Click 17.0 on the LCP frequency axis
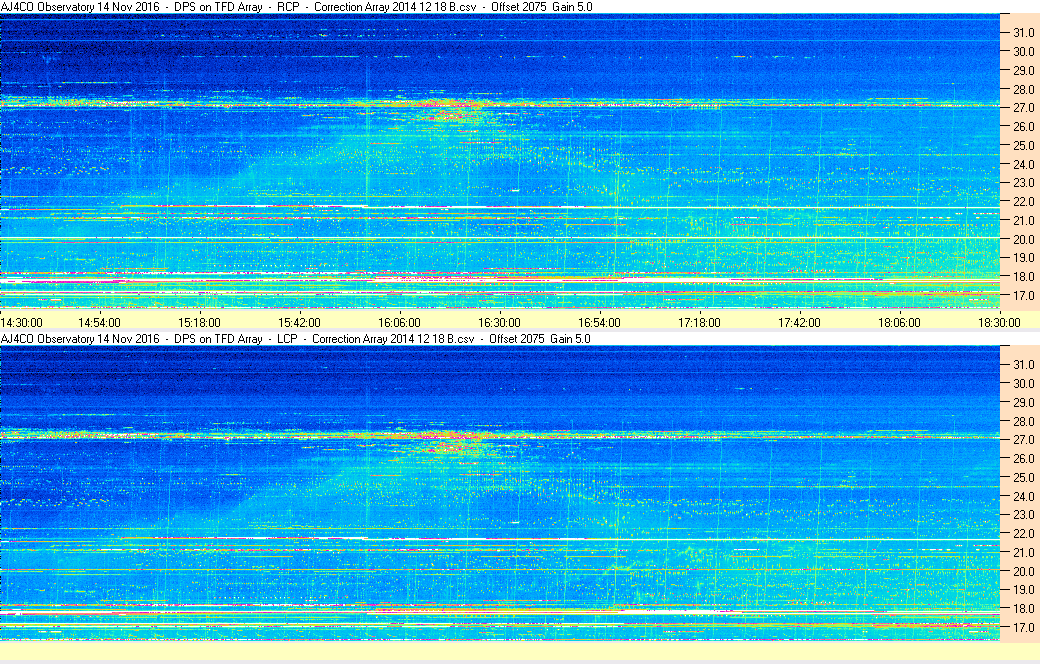The width and height of the screenshot is (1040, 664). [x=1023, y=628]
